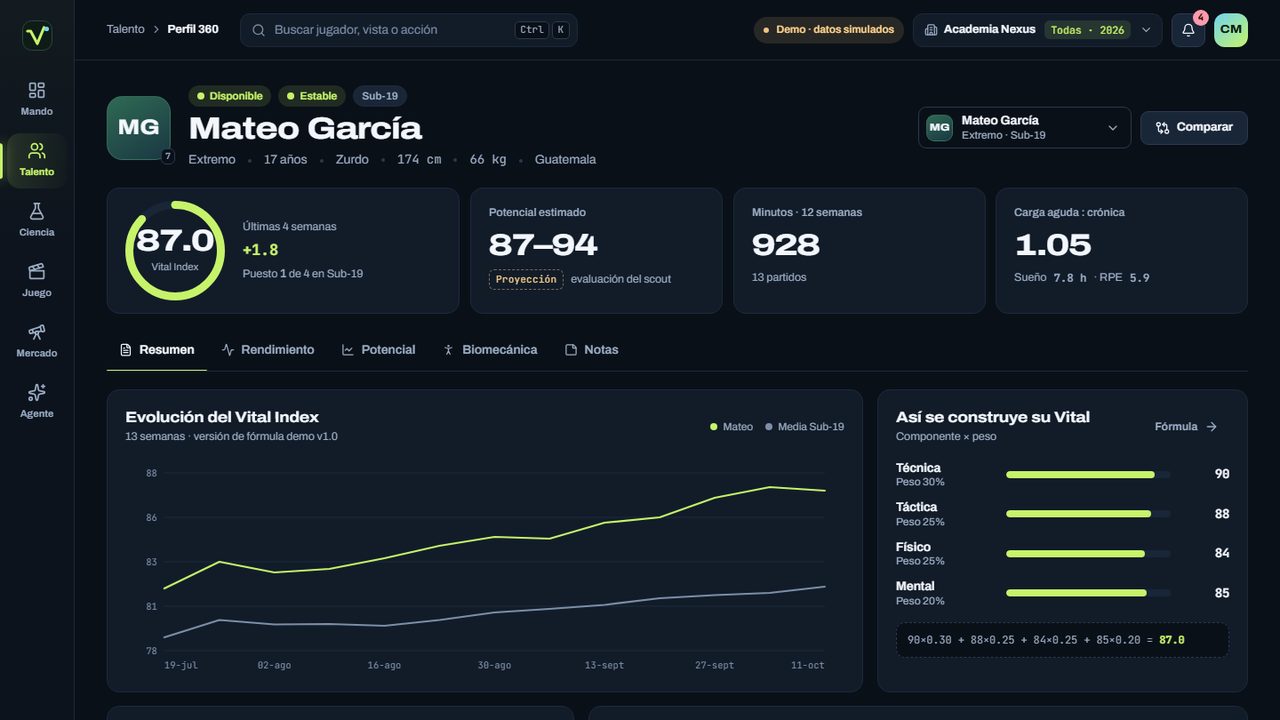Click the Mental score 85

tap(1222, 593)
